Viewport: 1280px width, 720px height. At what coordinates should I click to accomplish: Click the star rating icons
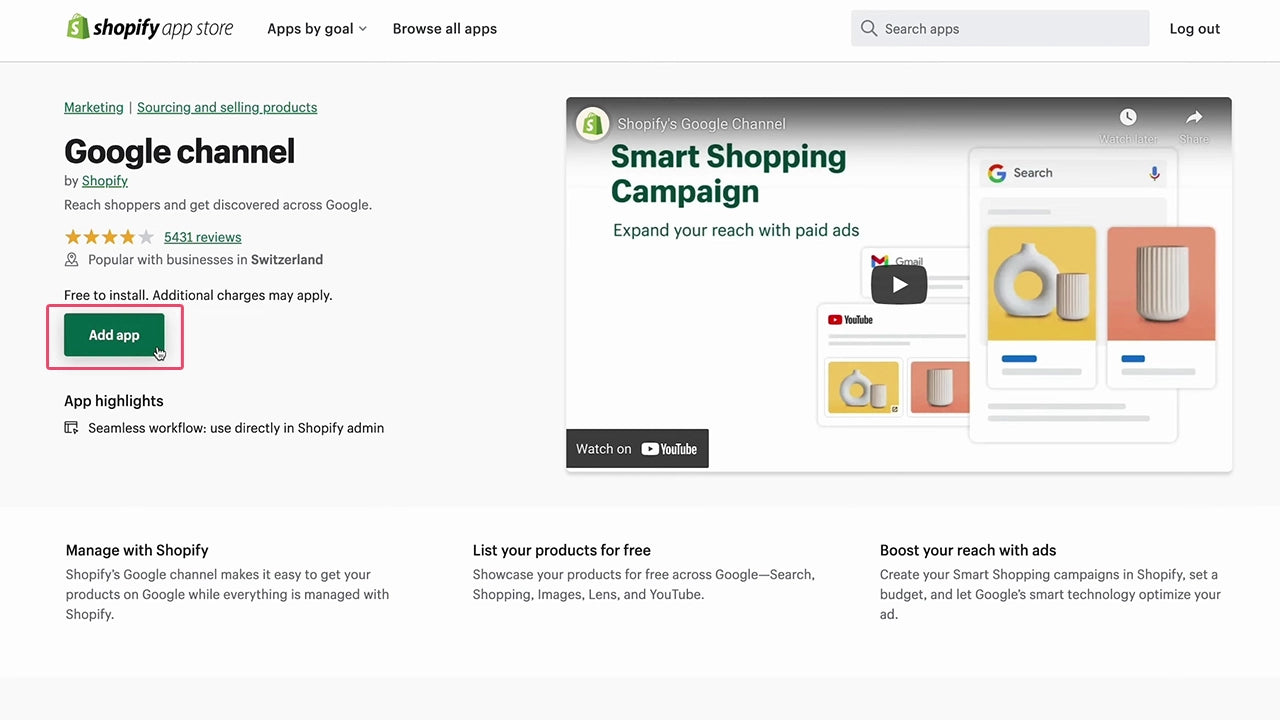tap(109, 237)
